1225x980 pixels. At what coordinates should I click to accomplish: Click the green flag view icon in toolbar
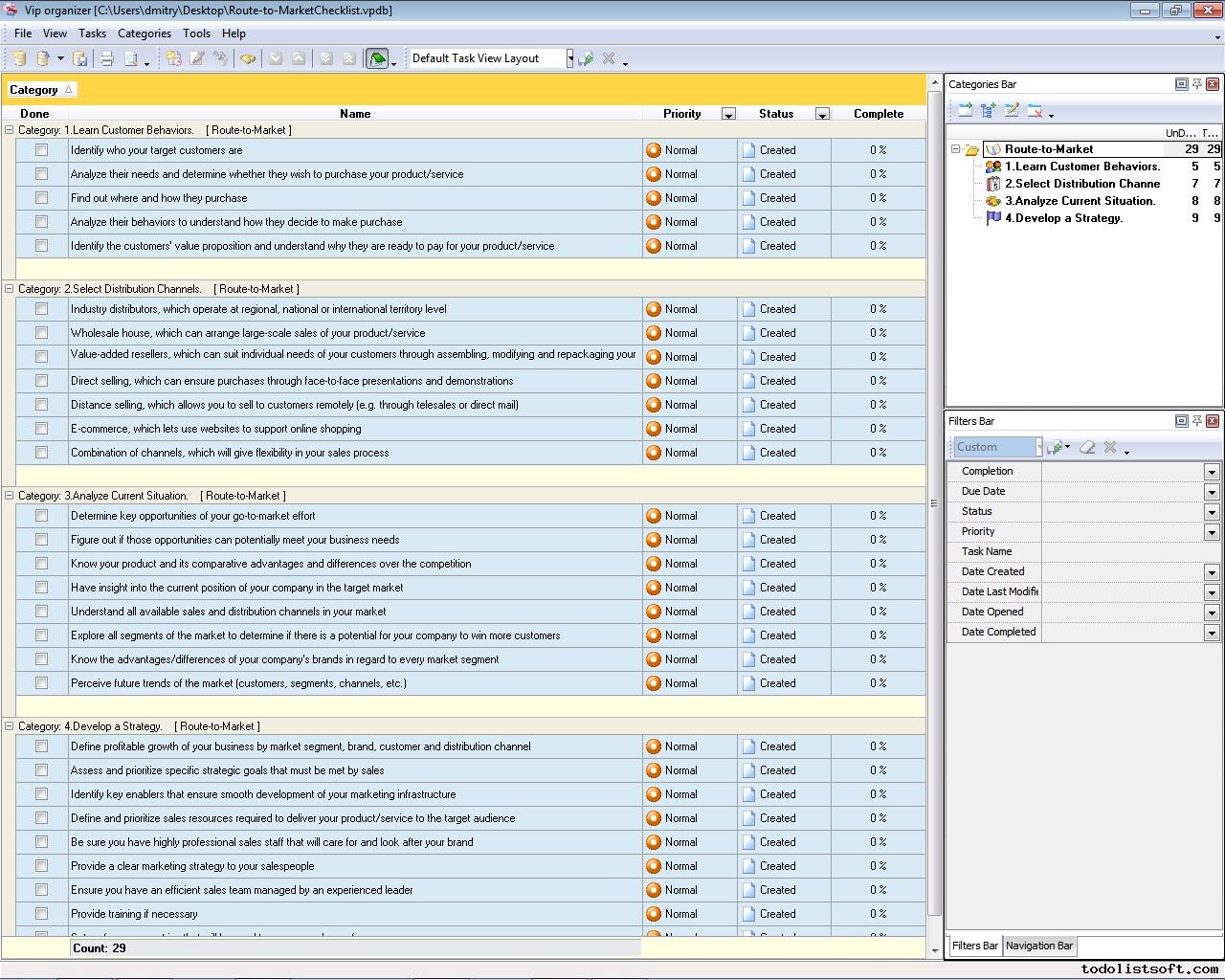coord(377,58)
